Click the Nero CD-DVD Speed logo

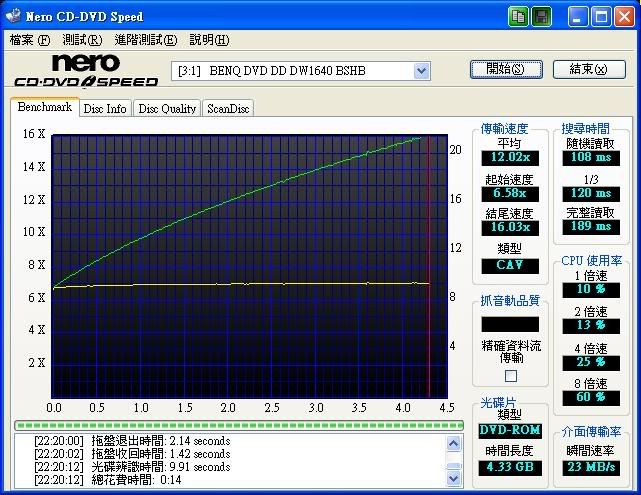click(x=84, y=72)
